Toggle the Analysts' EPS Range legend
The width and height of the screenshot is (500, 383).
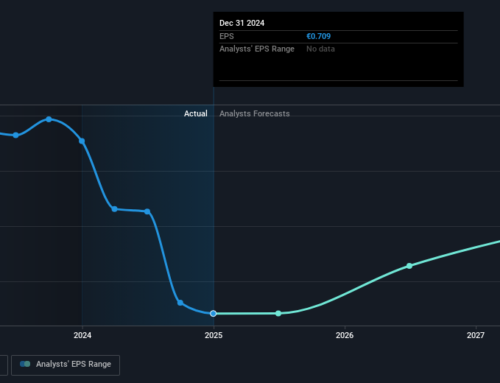[65, 365]
